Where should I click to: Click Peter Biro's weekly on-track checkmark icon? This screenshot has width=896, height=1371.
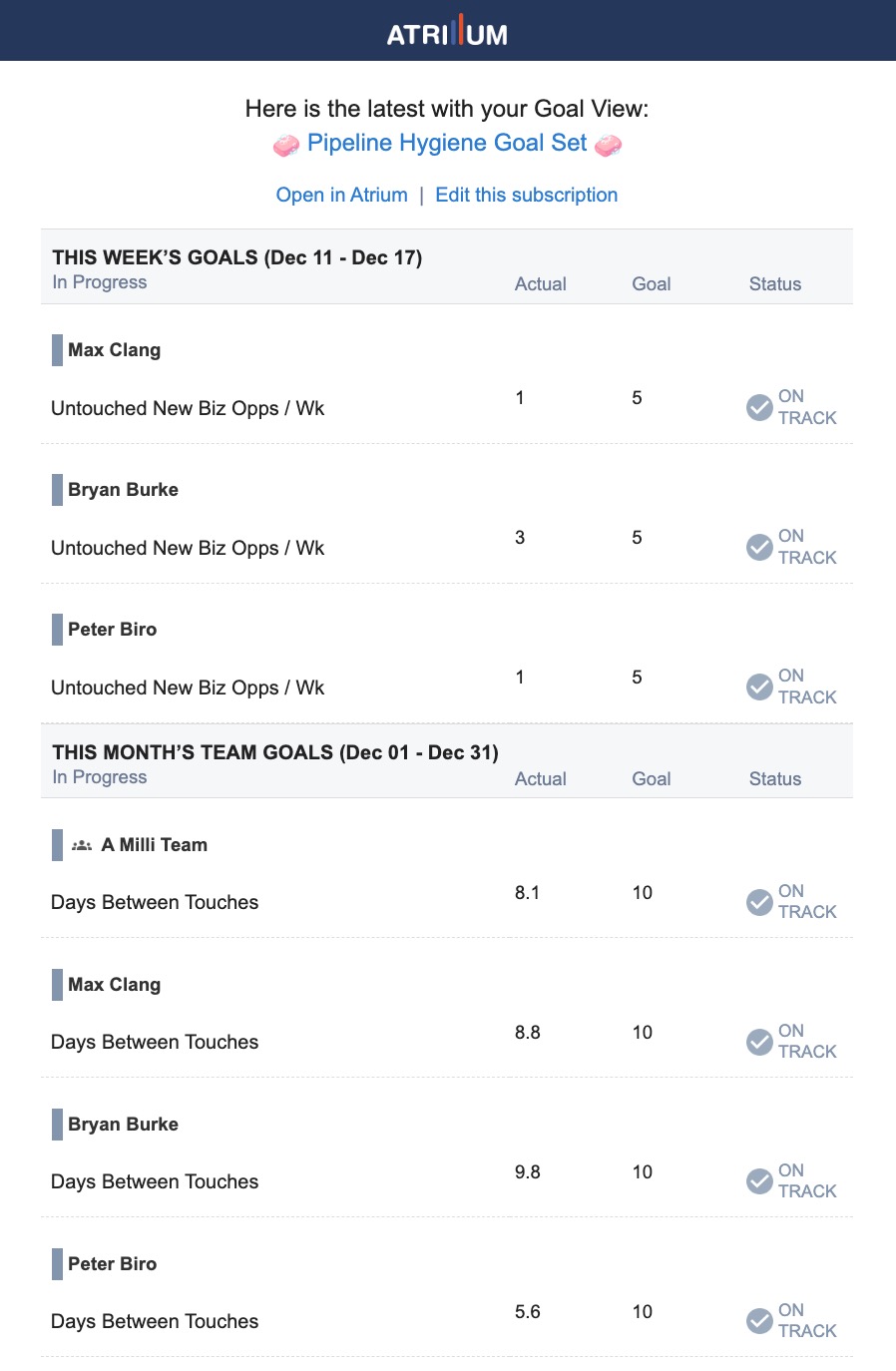click(x=759, y=686)
